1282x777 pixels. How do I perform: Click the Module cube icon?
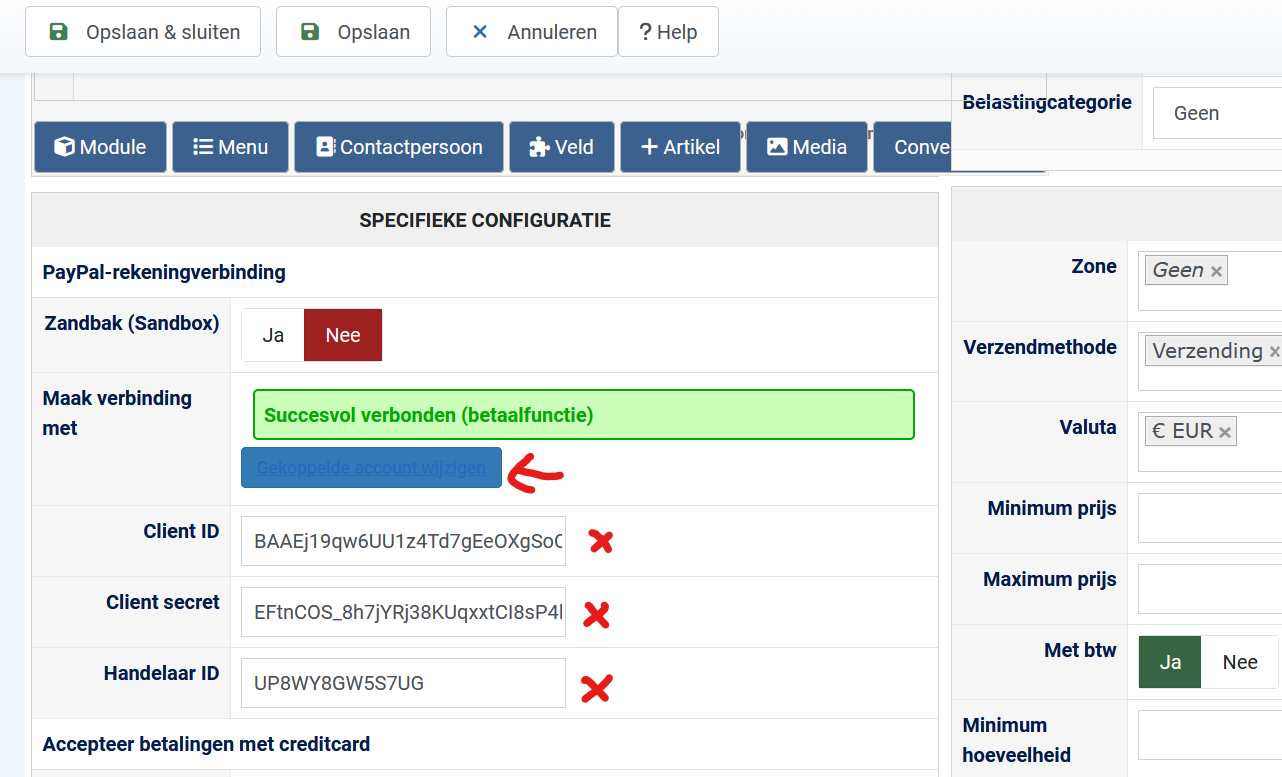pyautogui.click(x=65, y=147)
